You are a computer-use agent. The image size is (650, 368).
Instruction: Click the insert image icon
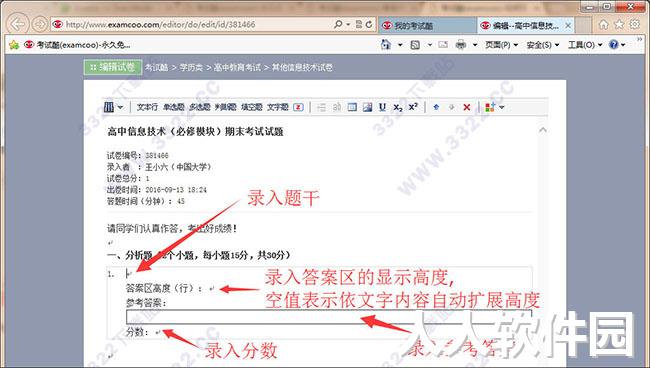[x=367, y=107]
